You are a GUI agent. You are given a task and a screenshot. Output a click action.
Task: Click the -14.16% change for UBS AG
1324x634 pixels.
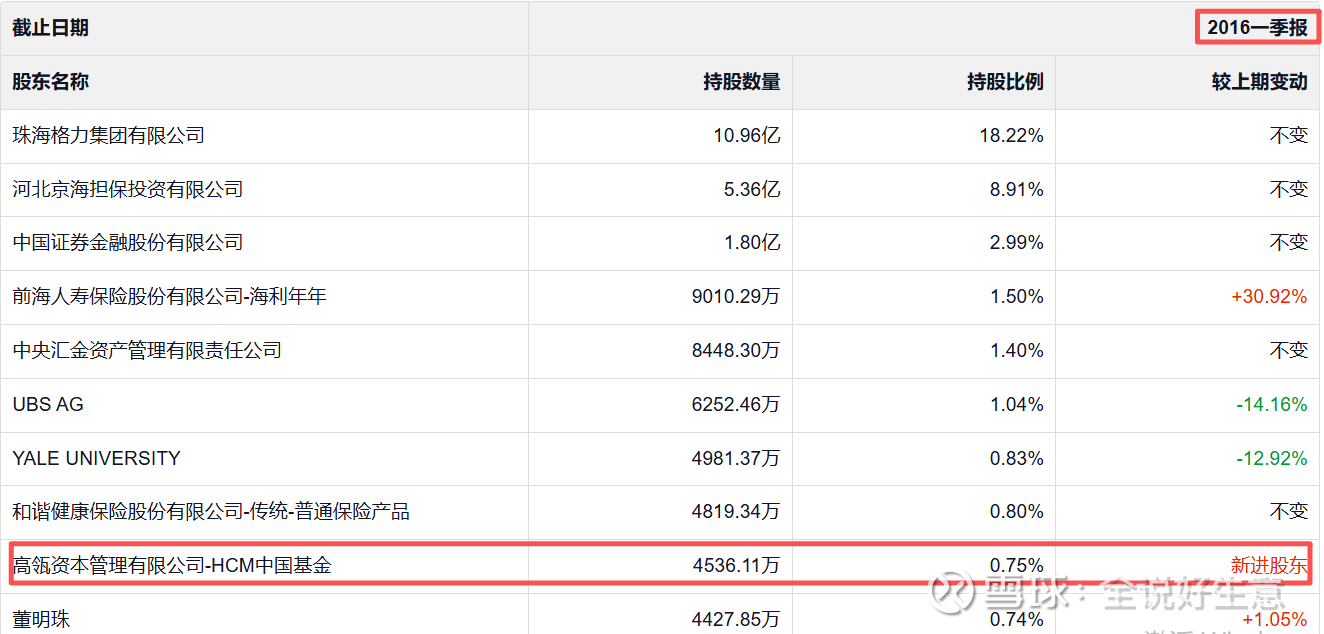pyautogui.click(x=1271, y=404)
